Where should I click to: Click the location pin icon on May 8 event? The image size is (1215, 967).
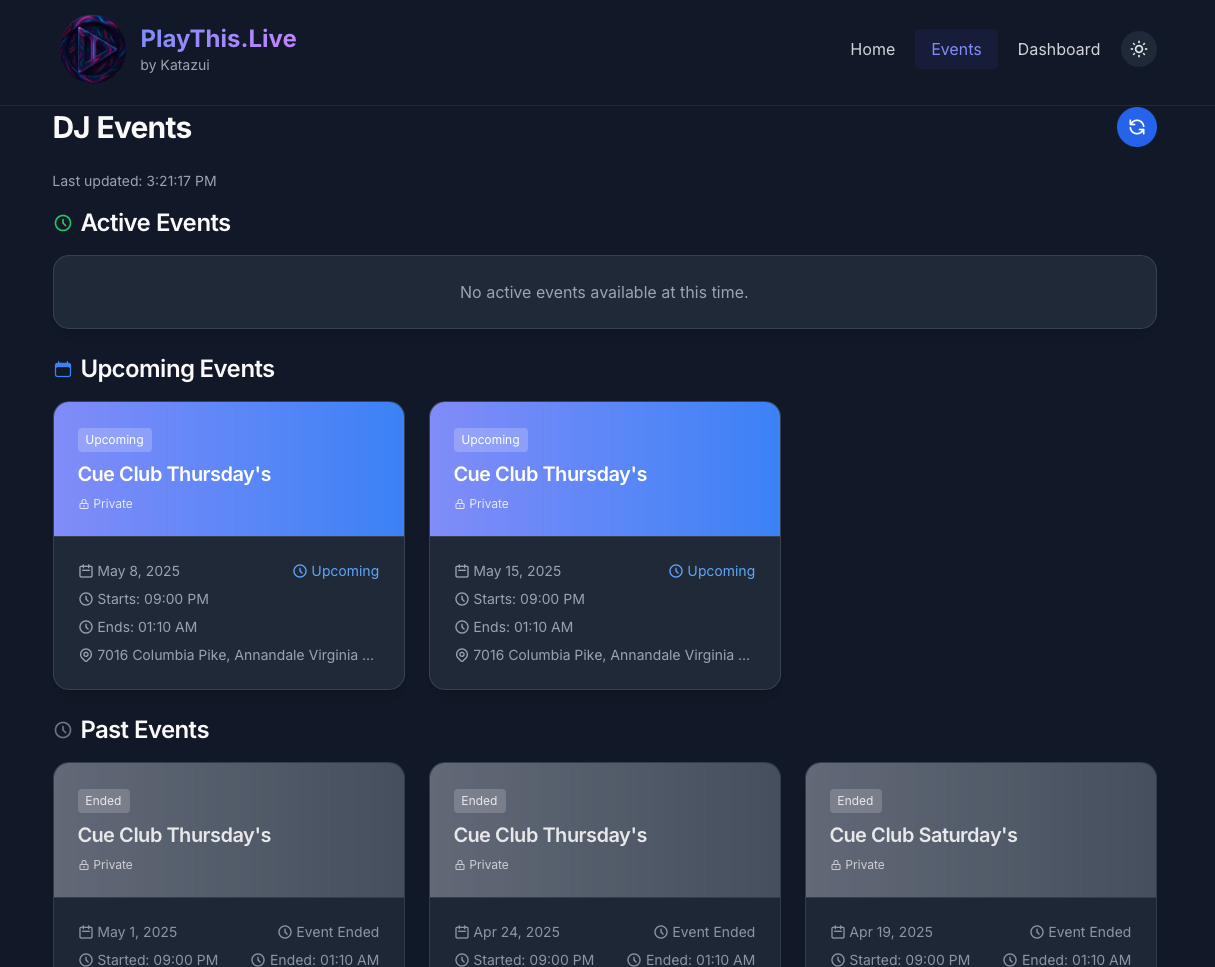[x=85, y=655]
